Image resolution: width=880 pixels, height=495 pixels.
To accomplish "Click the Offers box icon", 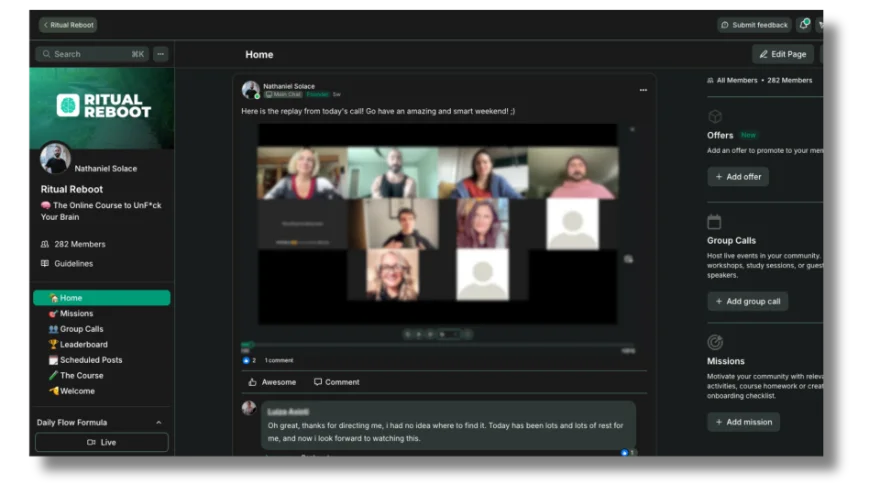I will click(714, 117).
